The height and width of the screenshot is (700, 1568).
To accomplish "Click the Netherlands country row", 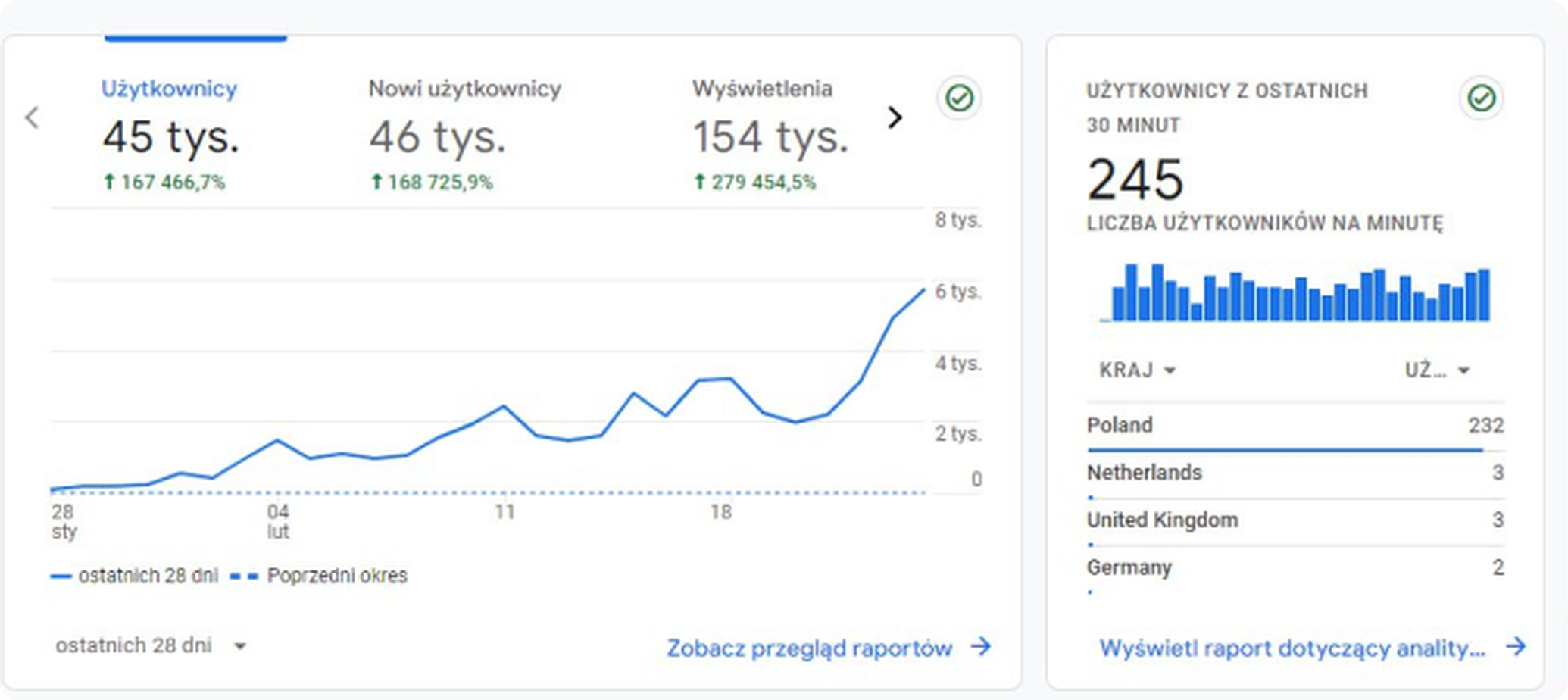I will (1295, 473).
